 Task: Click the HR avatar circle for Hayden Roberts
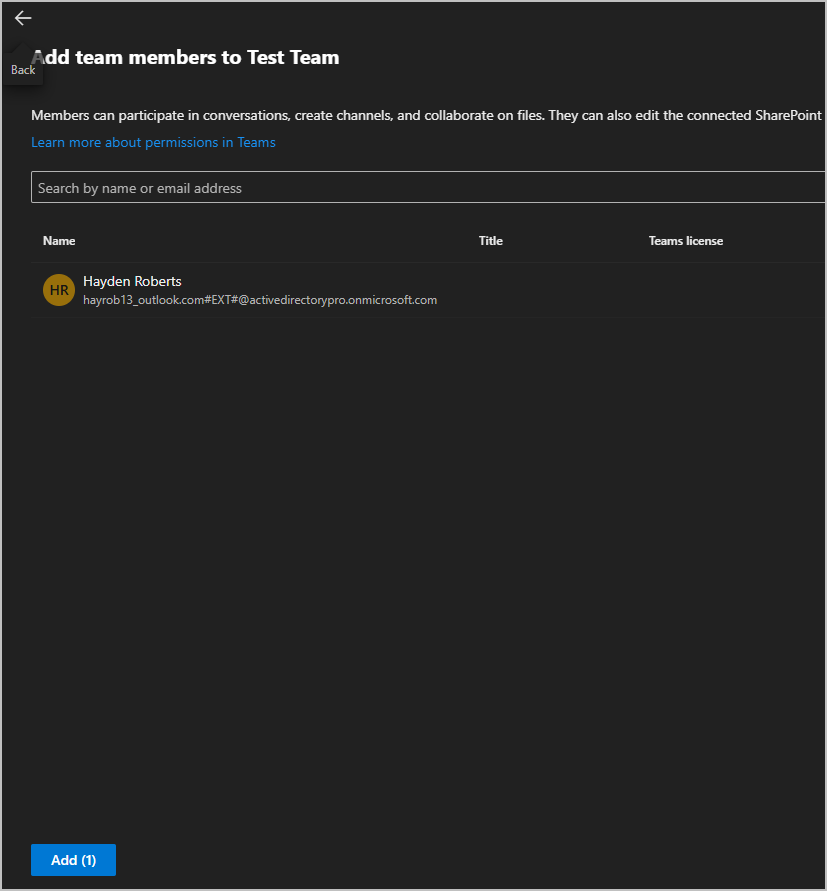point(58,289)
